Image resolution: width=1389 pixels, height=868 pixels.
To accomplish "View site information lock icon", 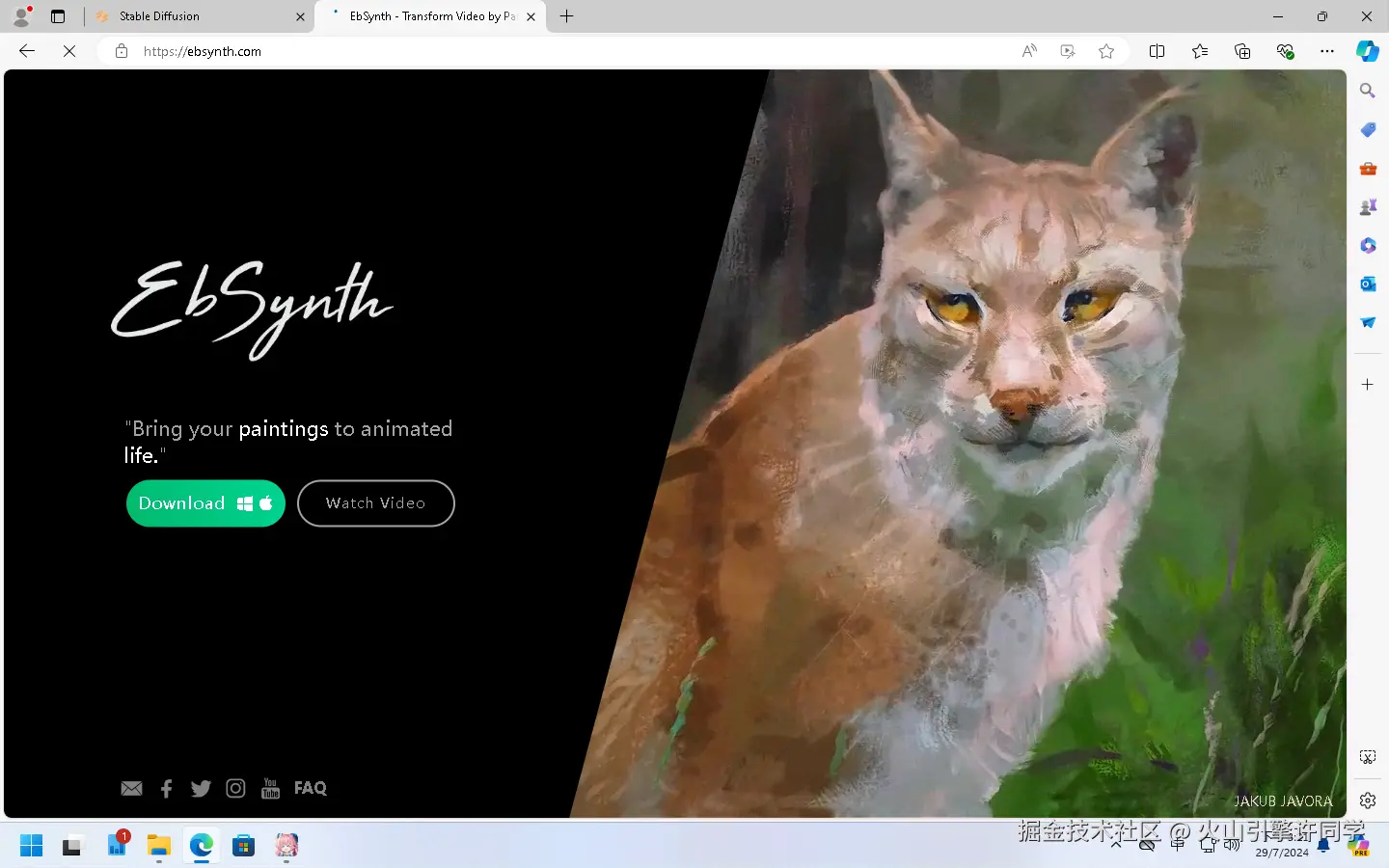I will pyautogui.click(x=122, y=51).
